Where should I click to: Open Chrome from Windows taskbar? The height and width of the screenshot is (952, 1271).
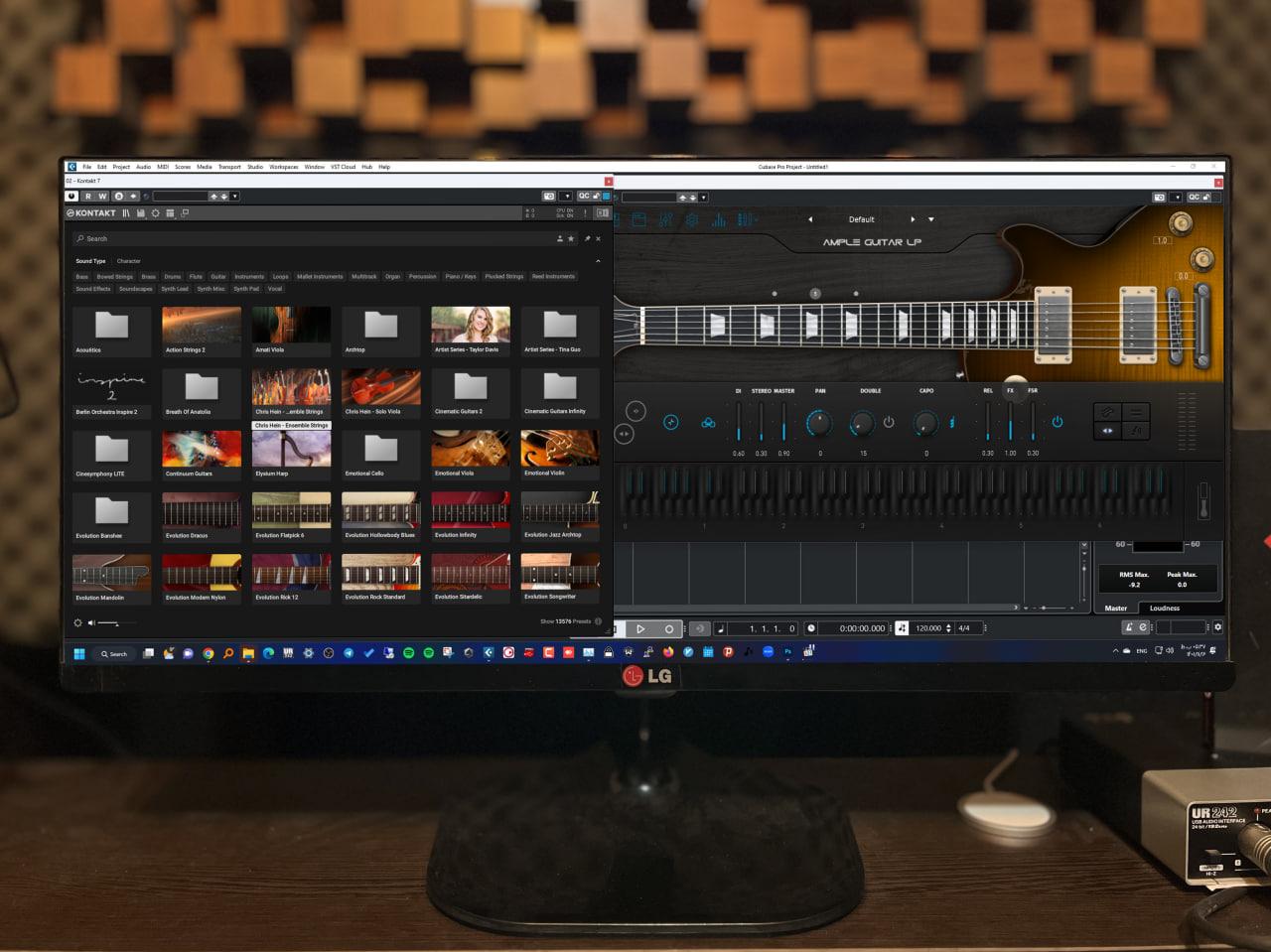[x=209, y=653]
